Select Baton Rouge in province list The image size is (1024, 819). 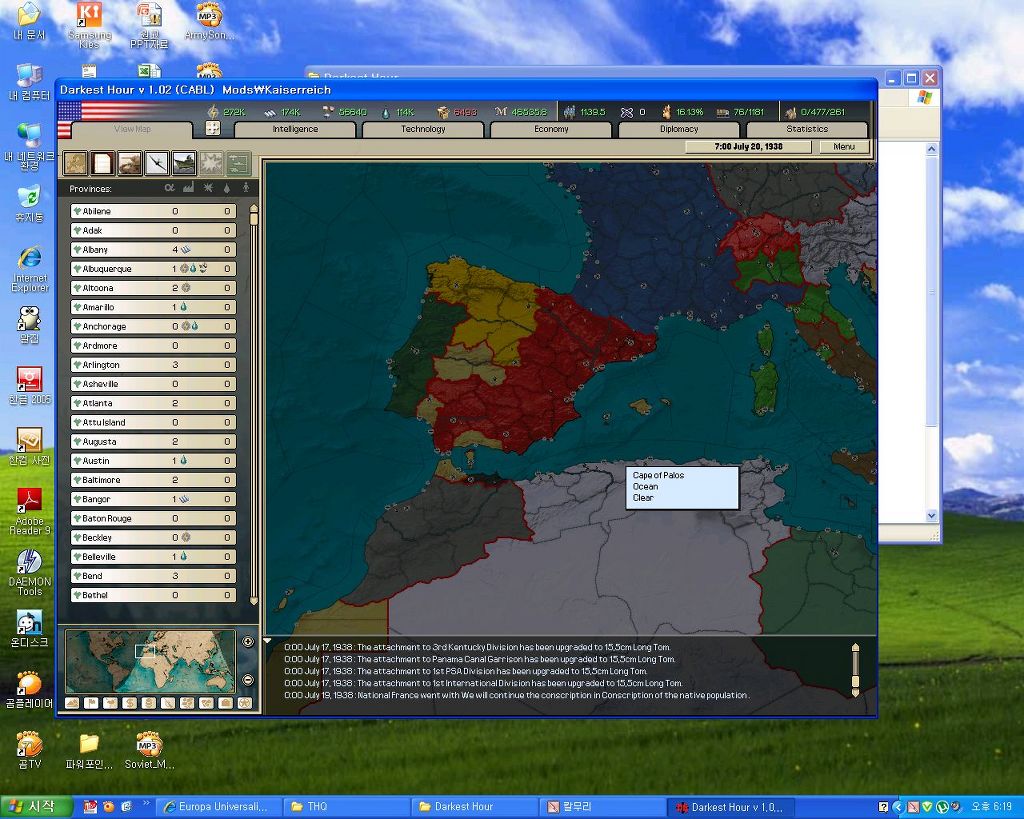coord(153,518)
